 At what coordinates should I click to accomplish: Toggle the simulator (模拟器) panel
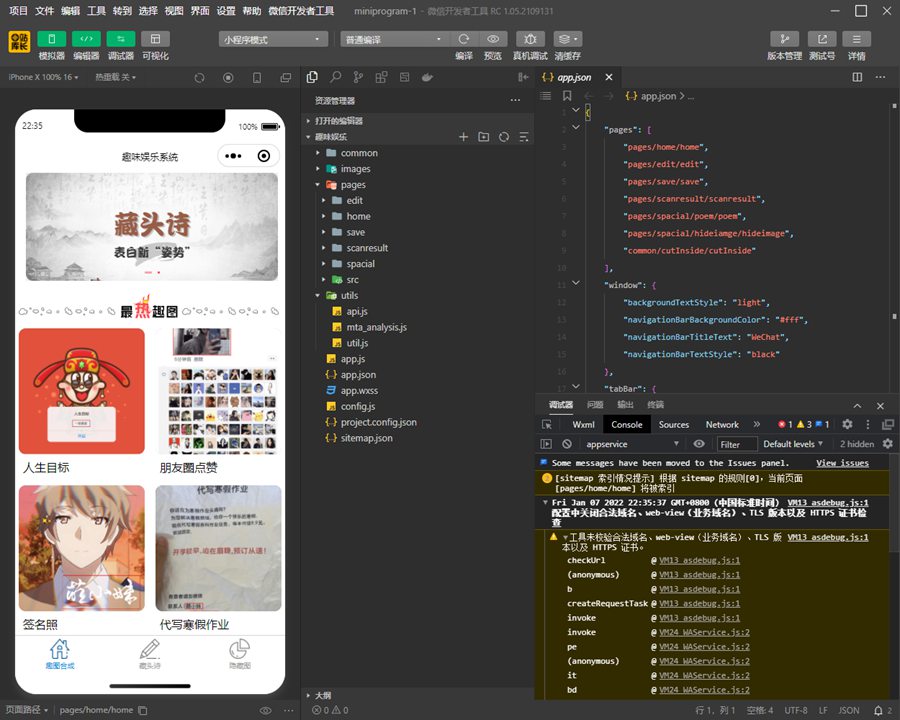tap(52, 39)
